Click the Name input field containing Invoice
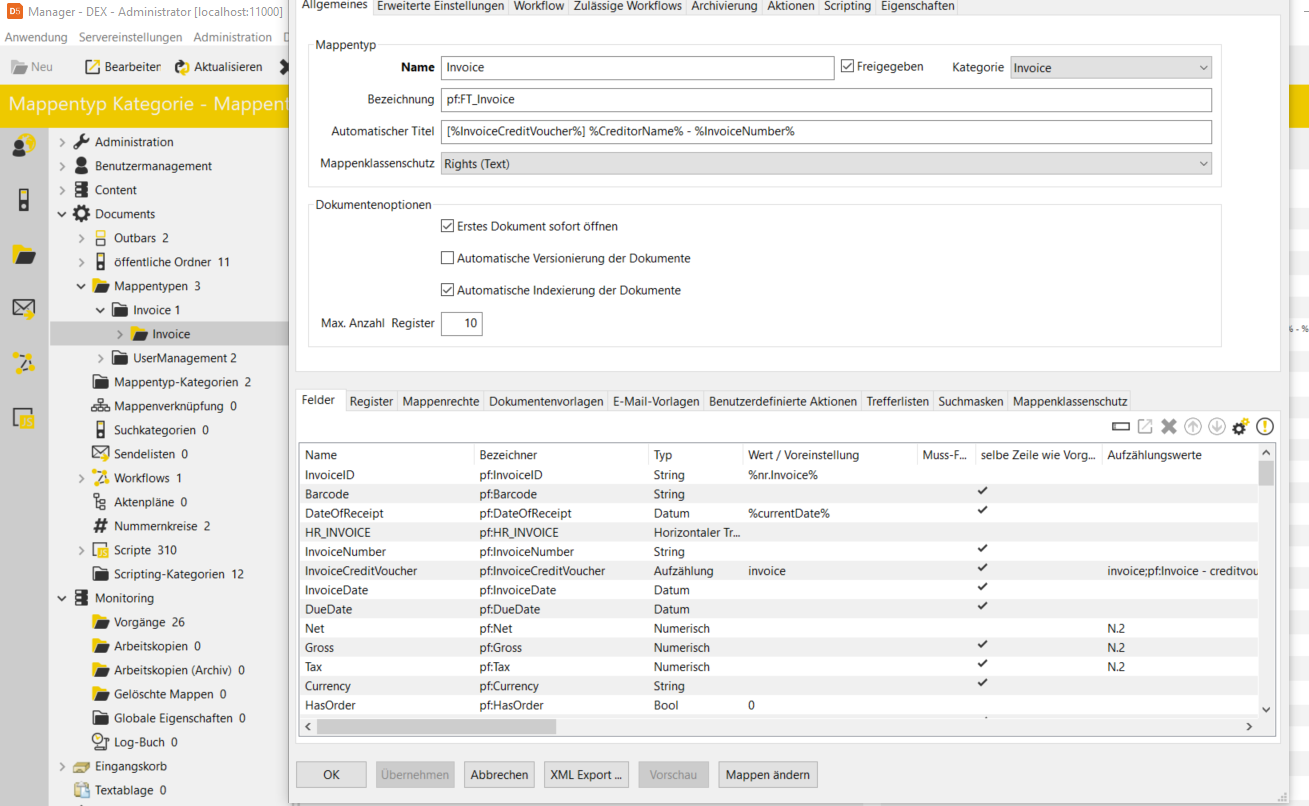The height and width of the screenshot is (806, 1309). click(x=637, y=68)
